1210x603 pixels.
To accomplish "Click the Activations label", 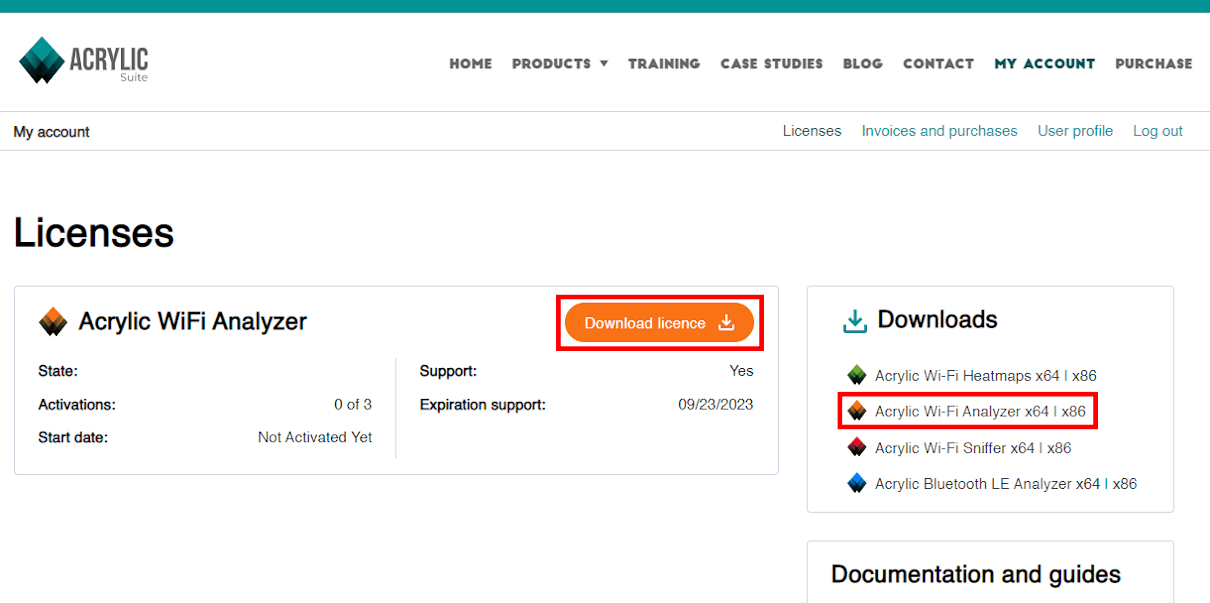I will pos(77,405).
